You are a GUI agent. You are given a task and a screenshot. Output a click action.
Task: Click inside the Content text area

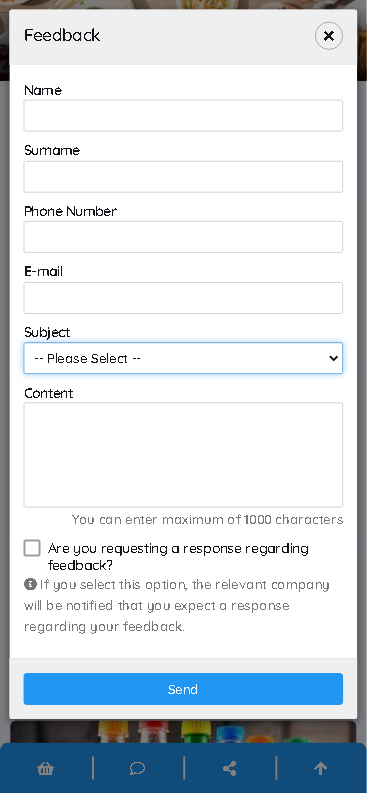(x=183, y=455)
